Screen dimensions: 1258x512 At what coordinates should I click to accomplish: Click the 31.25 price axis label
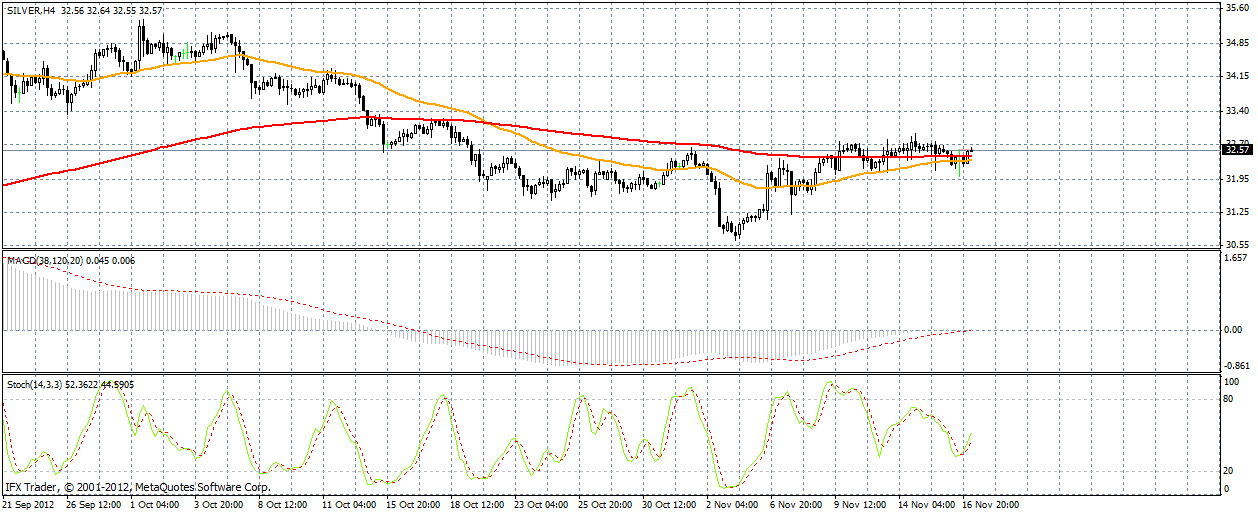[x=1237, y=212]
